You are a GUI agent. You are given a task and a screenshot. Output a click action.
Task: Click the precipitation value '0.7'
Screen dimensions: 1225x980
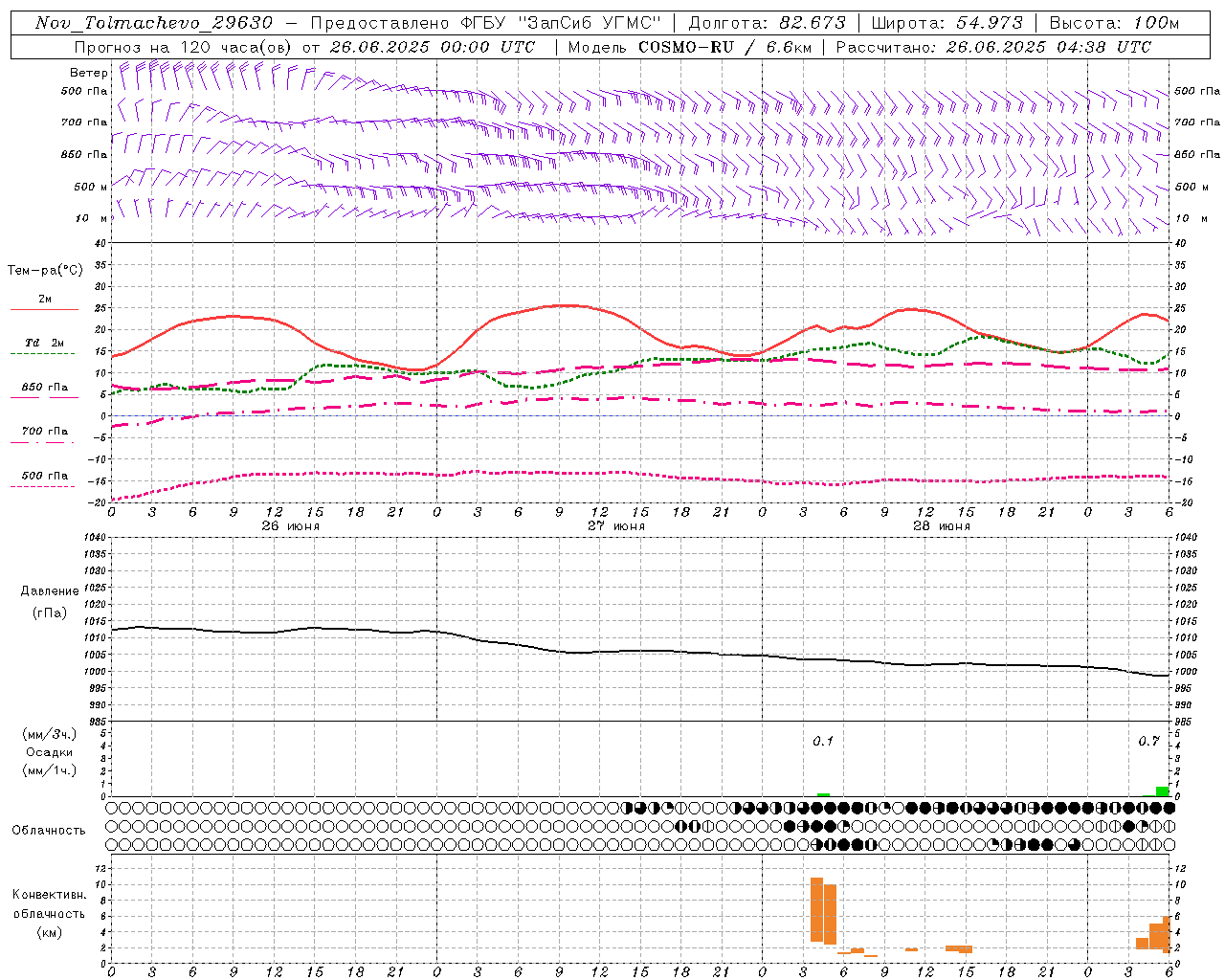click(x=1148, y=742)
